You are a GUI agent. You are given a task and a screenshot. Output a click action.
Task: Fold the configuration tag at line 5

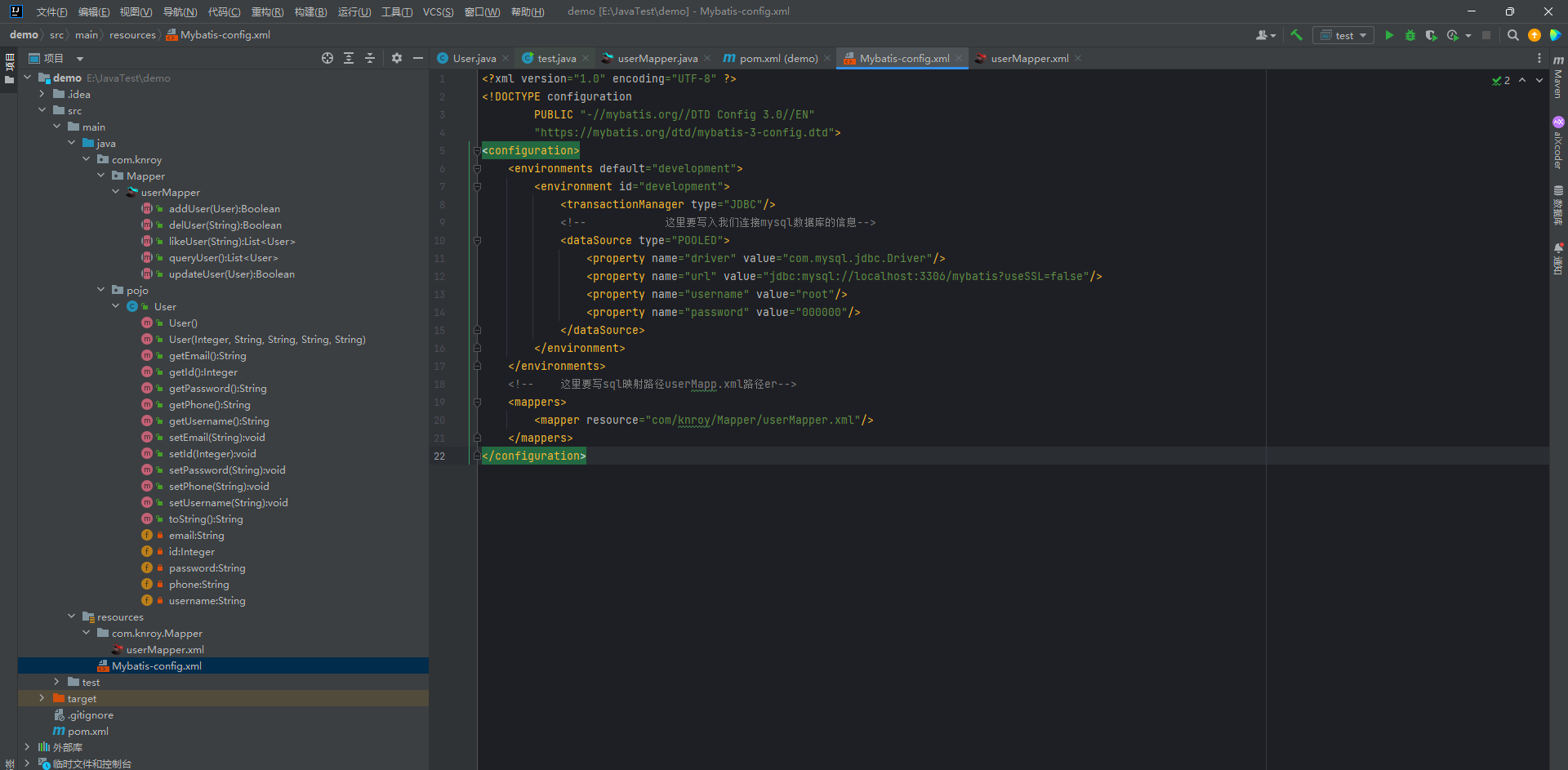(x=477, y=151)
